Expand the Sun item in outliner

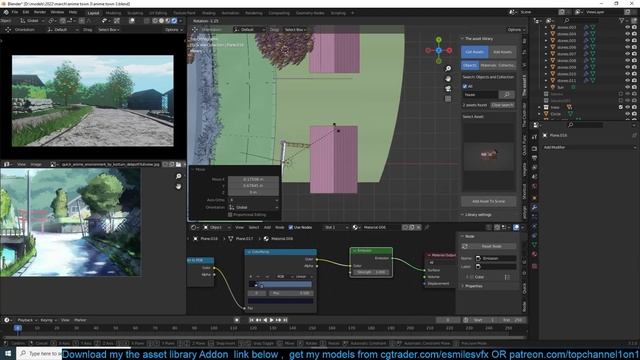pyautogui.click(x=546, y=87)
